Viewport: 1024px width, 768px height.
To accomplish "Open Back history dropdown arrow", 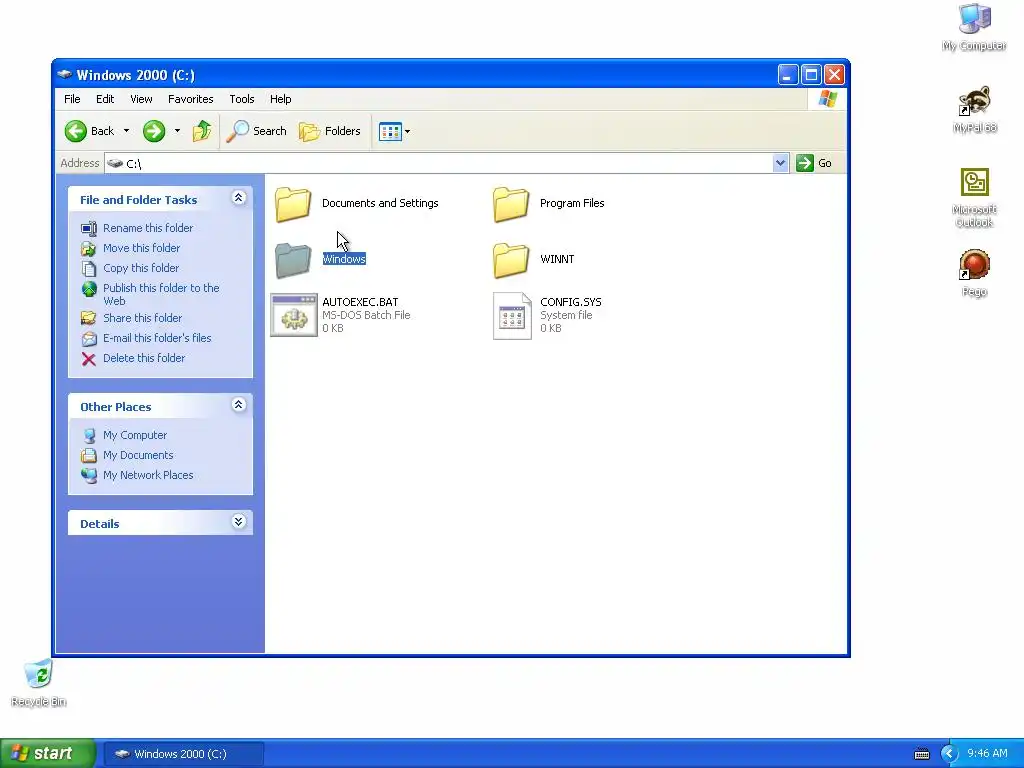I will point(126,131).
